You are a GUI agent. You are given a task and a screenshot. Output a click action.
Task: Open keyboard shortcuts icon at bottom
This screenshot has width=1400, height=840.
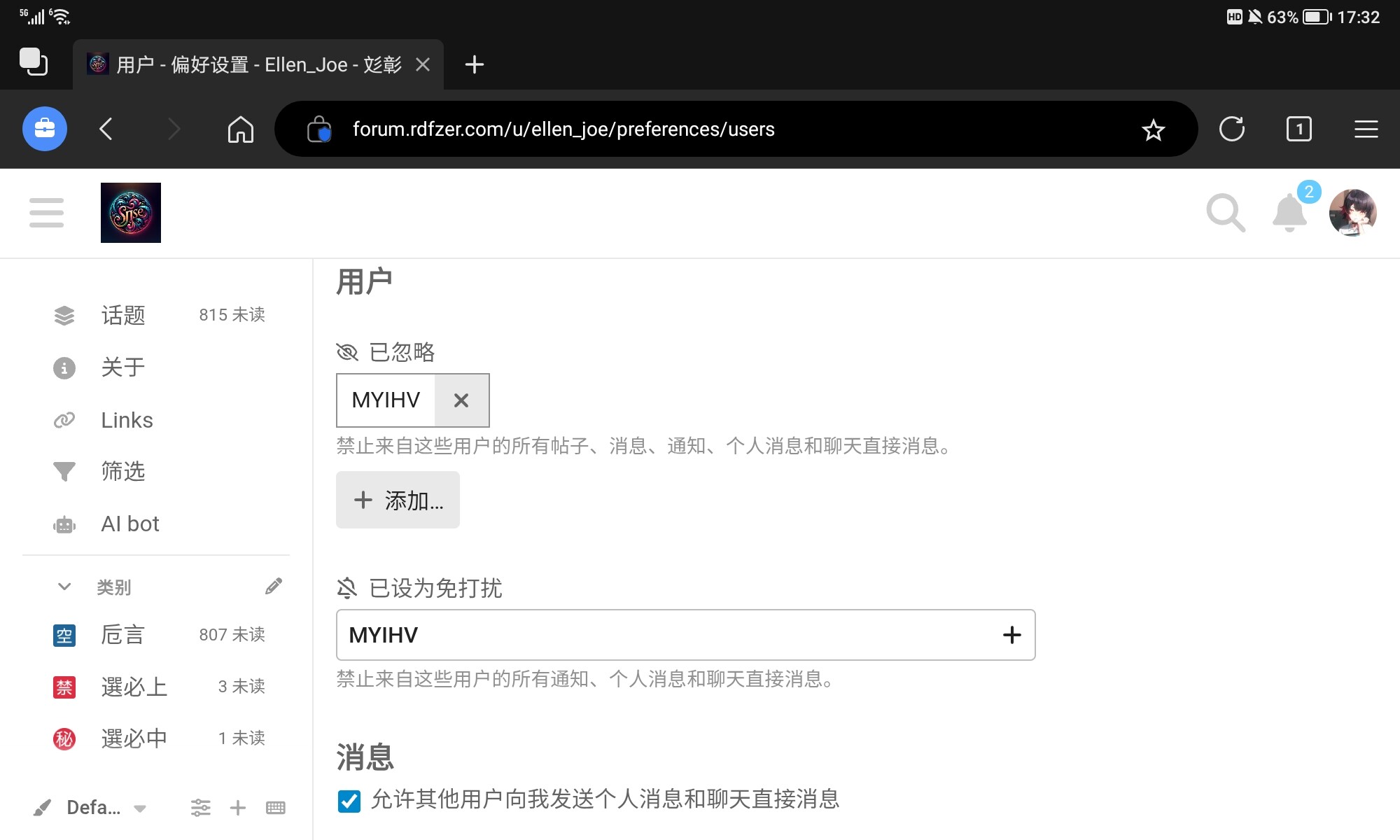[x=275, y=807]
